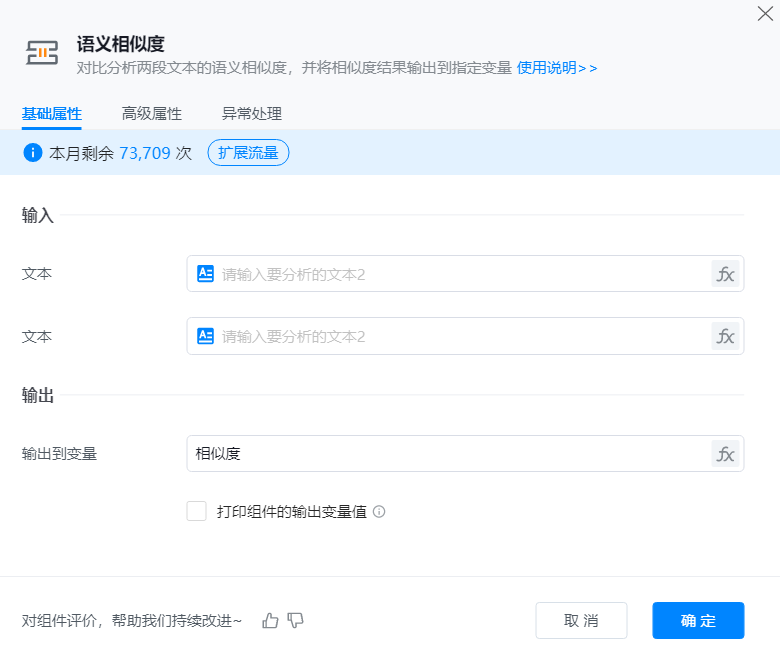
Task: Click the text type icon in the second 文本 field
Action: pos(205,336)
